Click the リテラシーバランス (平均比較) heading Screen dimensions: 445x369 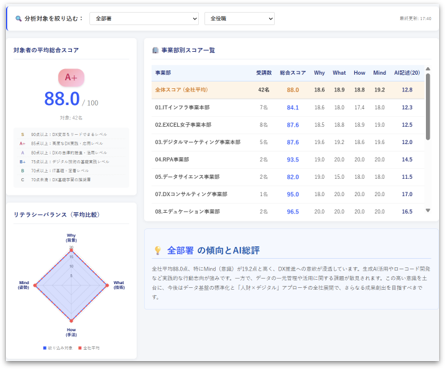[56, 214]
